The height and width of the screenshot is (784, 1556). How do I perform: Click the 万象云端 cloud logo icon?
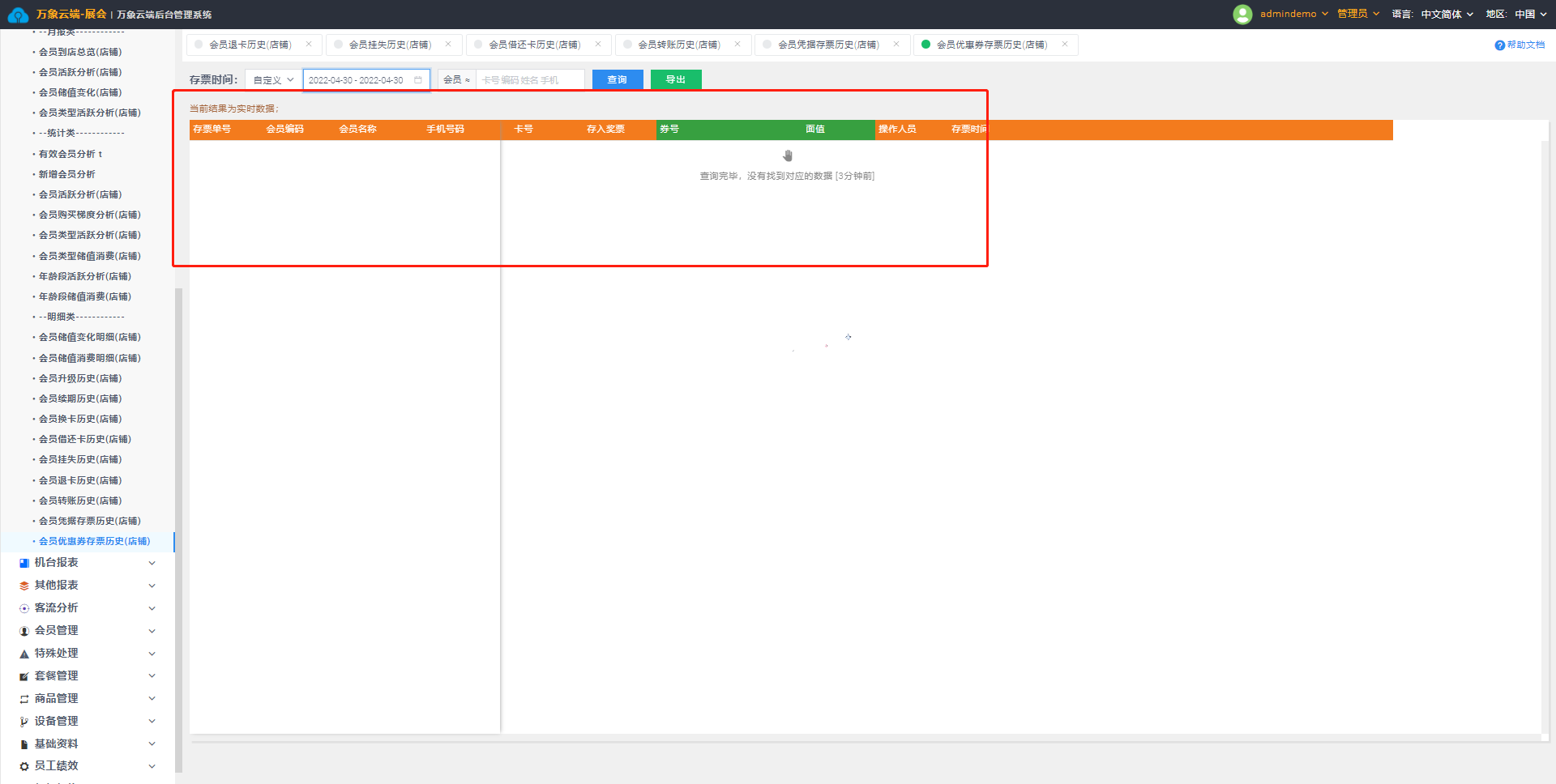point(18,15)
